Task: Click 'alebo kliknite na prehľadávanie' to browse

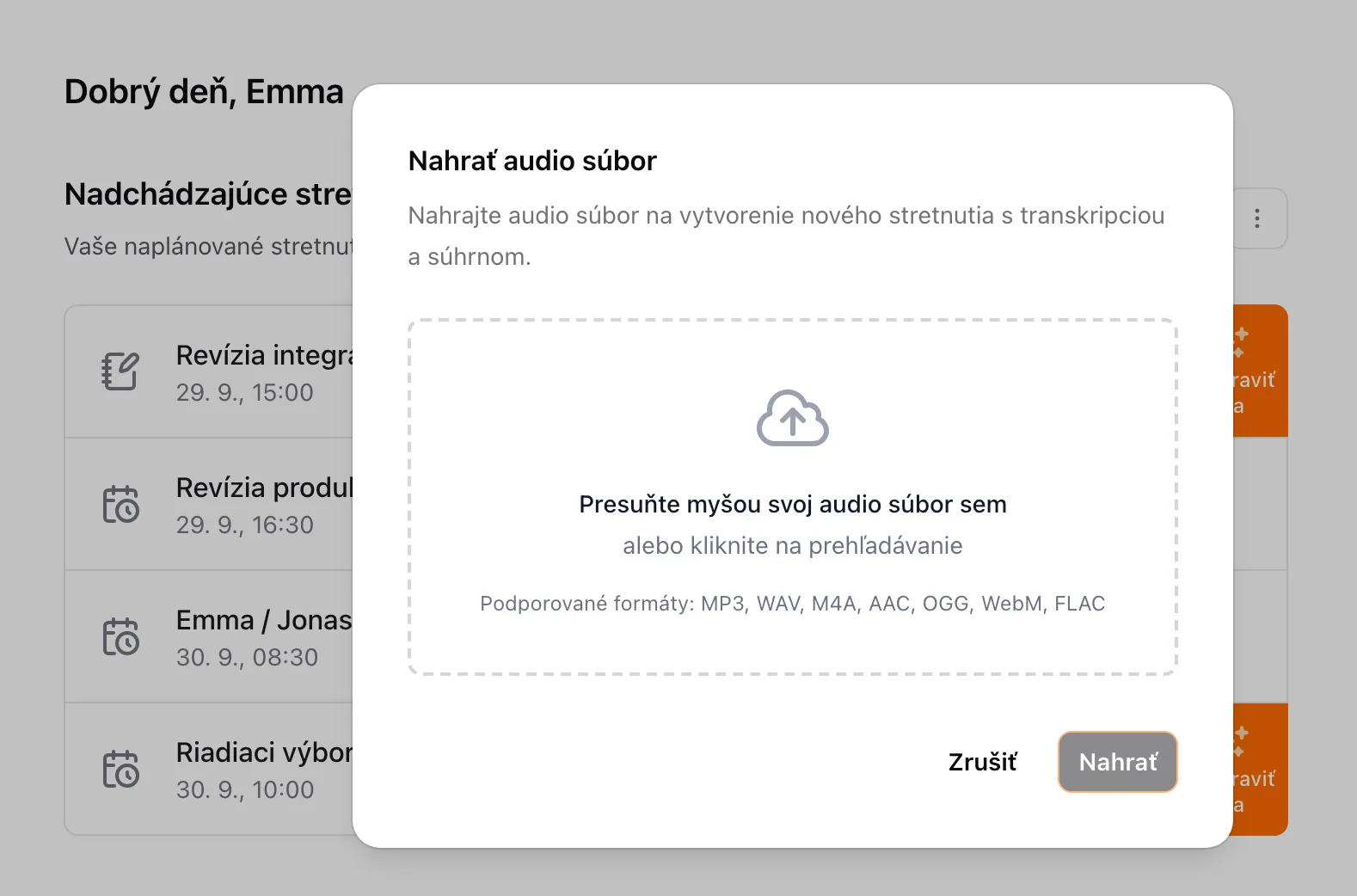Action: click(x=792, y=546)
